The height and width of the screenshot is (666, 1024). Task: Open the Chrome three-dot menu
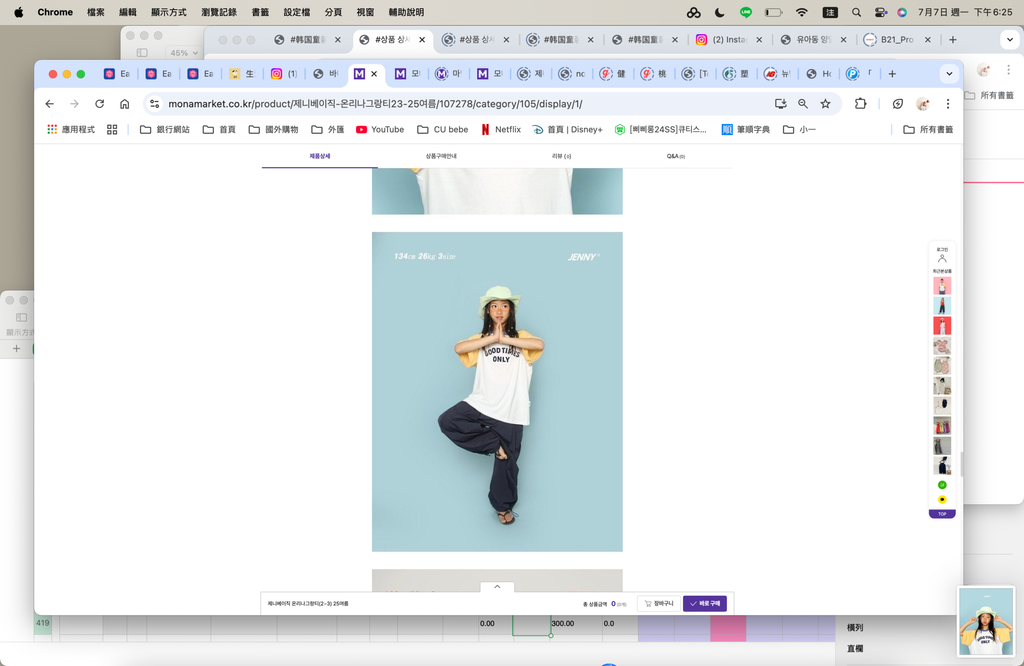(x=948, y=104)
